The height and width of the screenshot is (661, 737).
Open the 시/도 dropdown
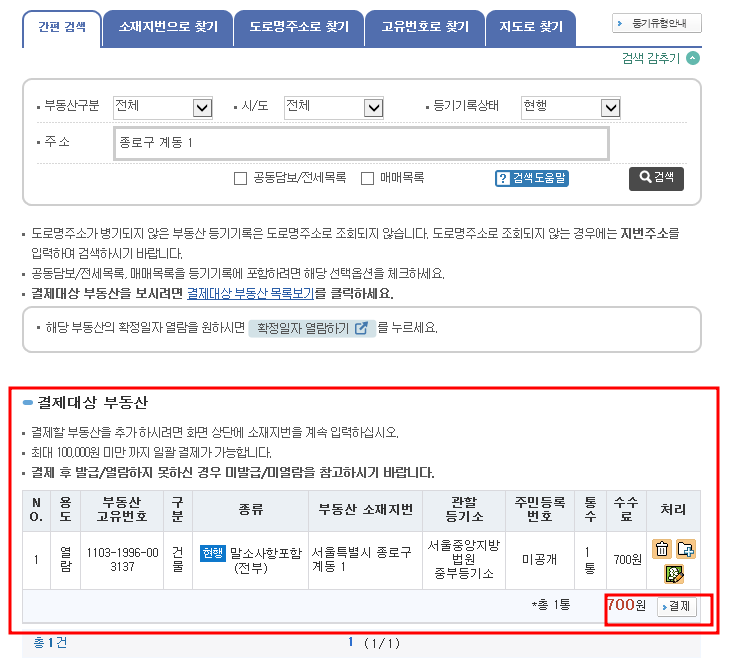[x=334, y=108]
